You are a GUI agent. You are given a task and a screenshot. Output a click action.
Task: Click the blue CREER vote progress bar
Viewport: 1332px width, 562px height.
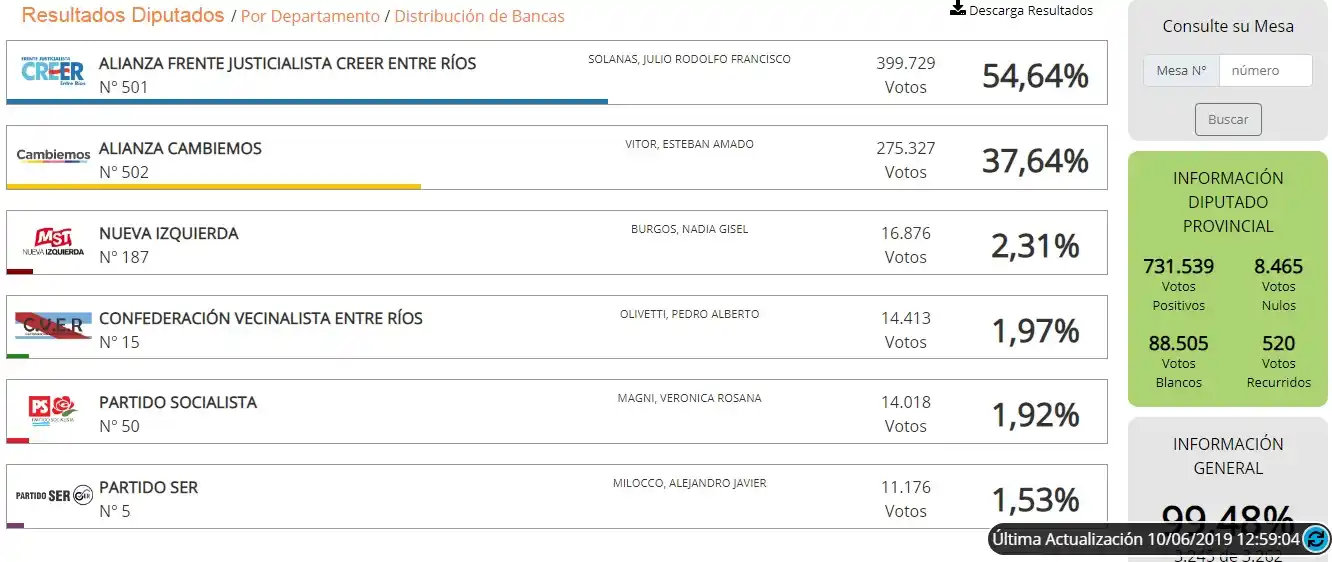point(307,101)
